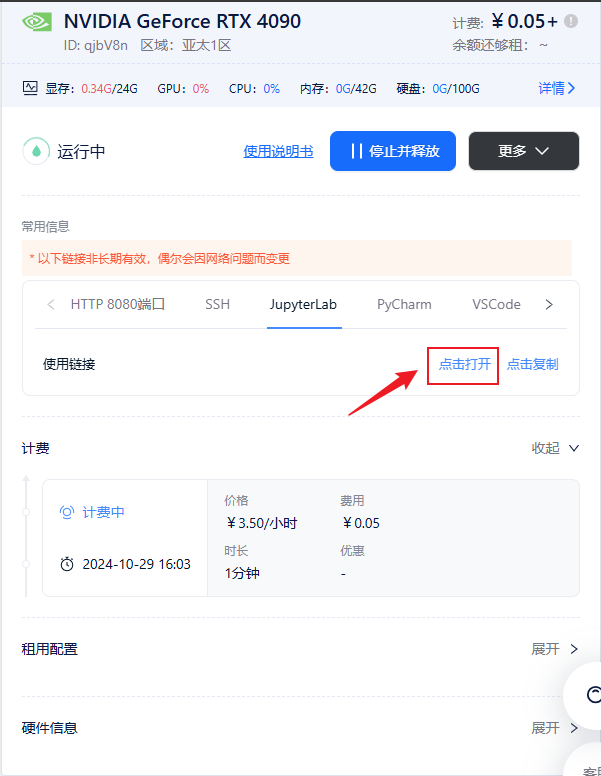This screenshot has width=601, height=776.
Task: Click the resource monitor chart icon
Action: [x=30, y=88]
